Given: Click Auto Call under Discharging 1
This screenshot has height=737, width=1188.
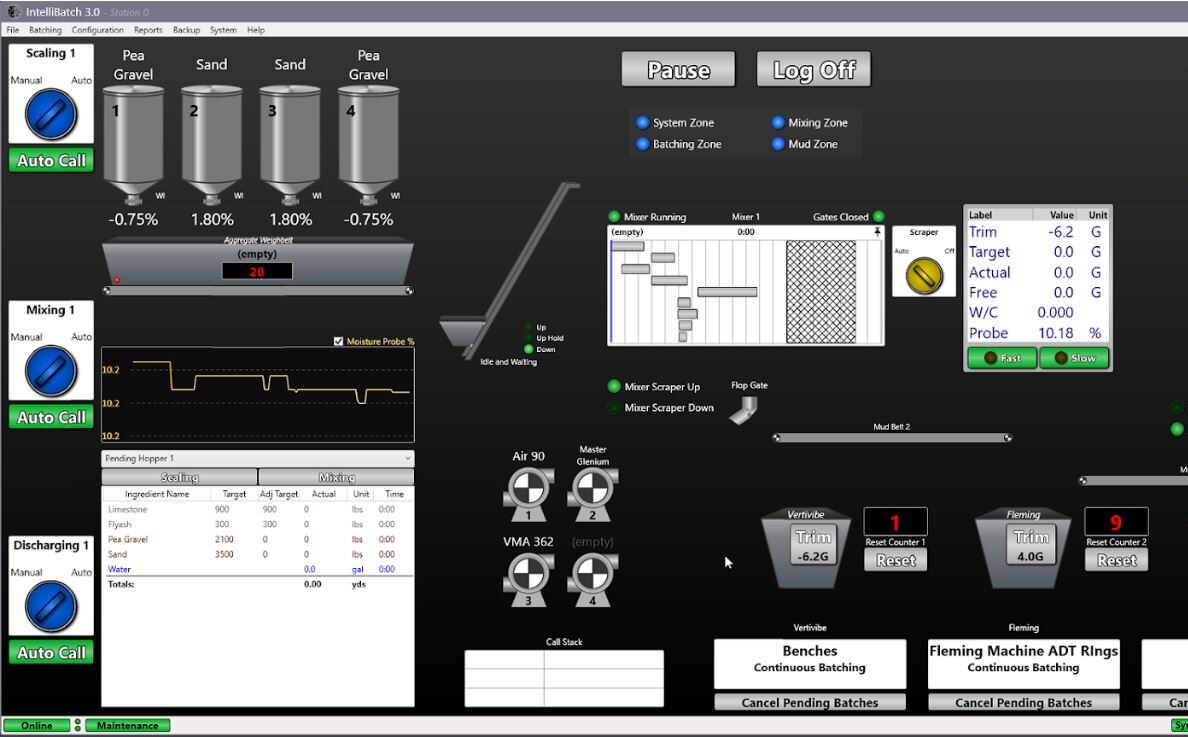Looking at the screenshot, I should pyautogui.click(x=51, y=653).
